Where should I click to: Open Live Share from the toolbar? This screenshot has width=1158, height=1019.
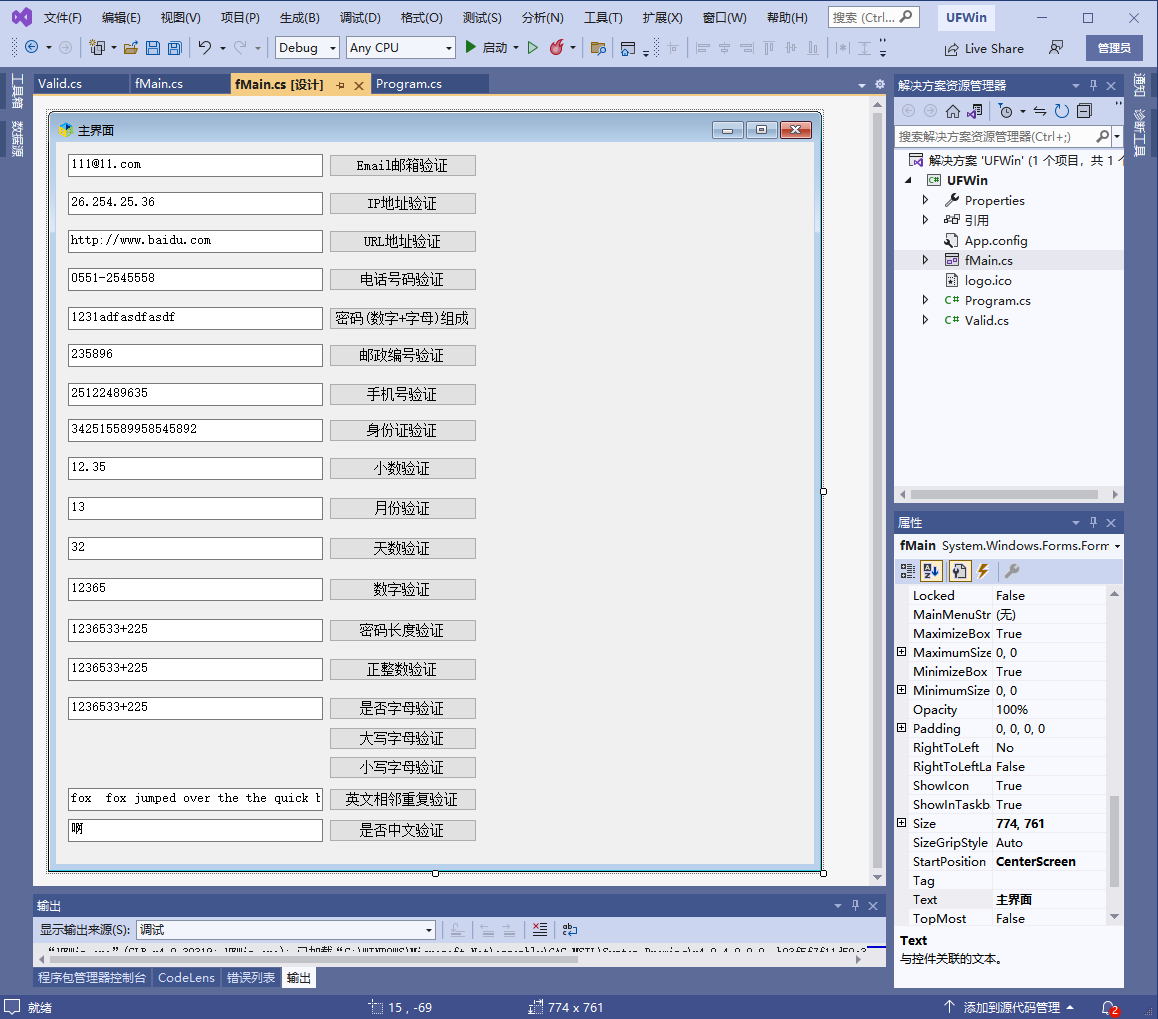tap(984, 49)
